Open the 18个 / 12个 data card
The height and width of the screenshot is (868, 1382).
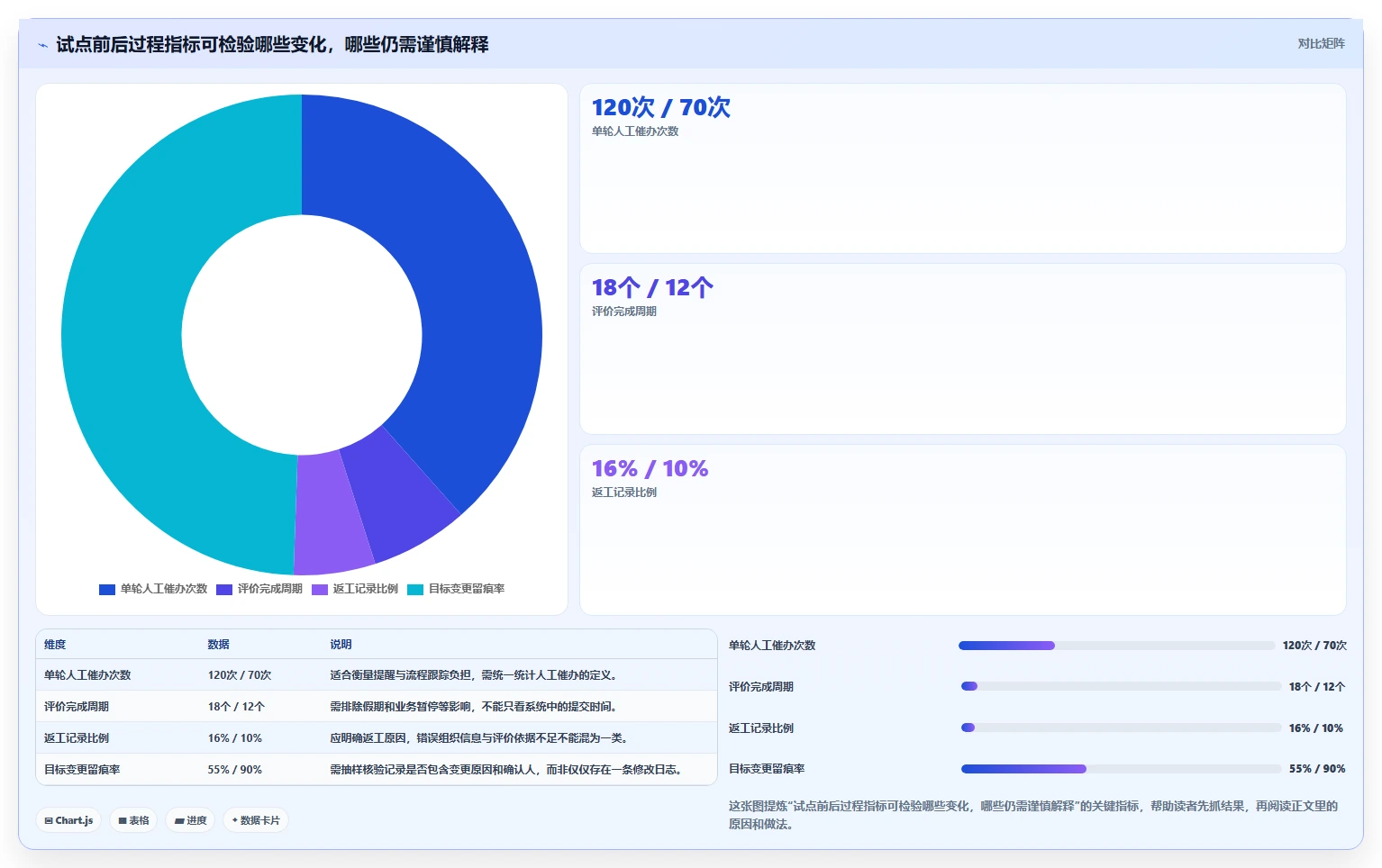pos(962,349)
